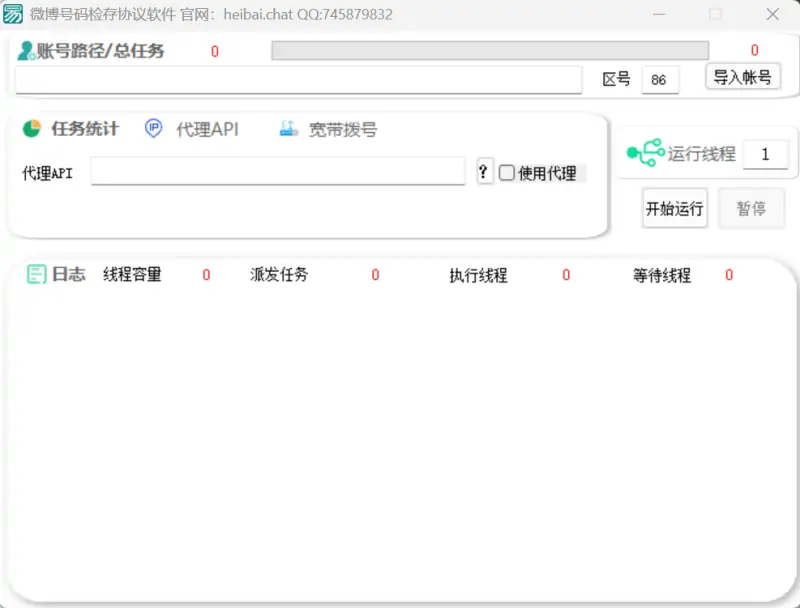Open the 代理API tab

click(x=207, y=130)
